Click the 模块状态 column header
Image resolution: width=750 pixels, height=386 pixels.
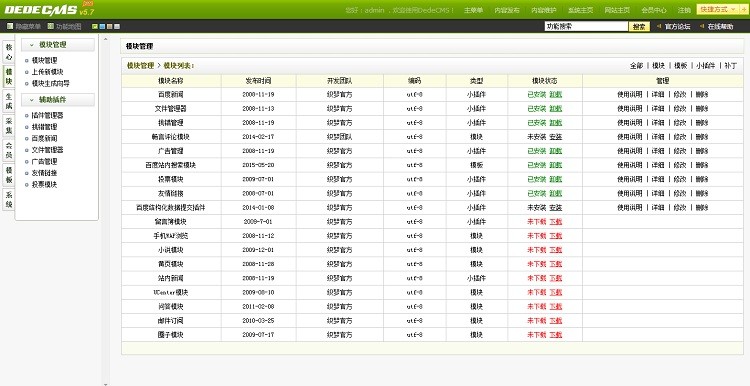click(x=545, y=81)
